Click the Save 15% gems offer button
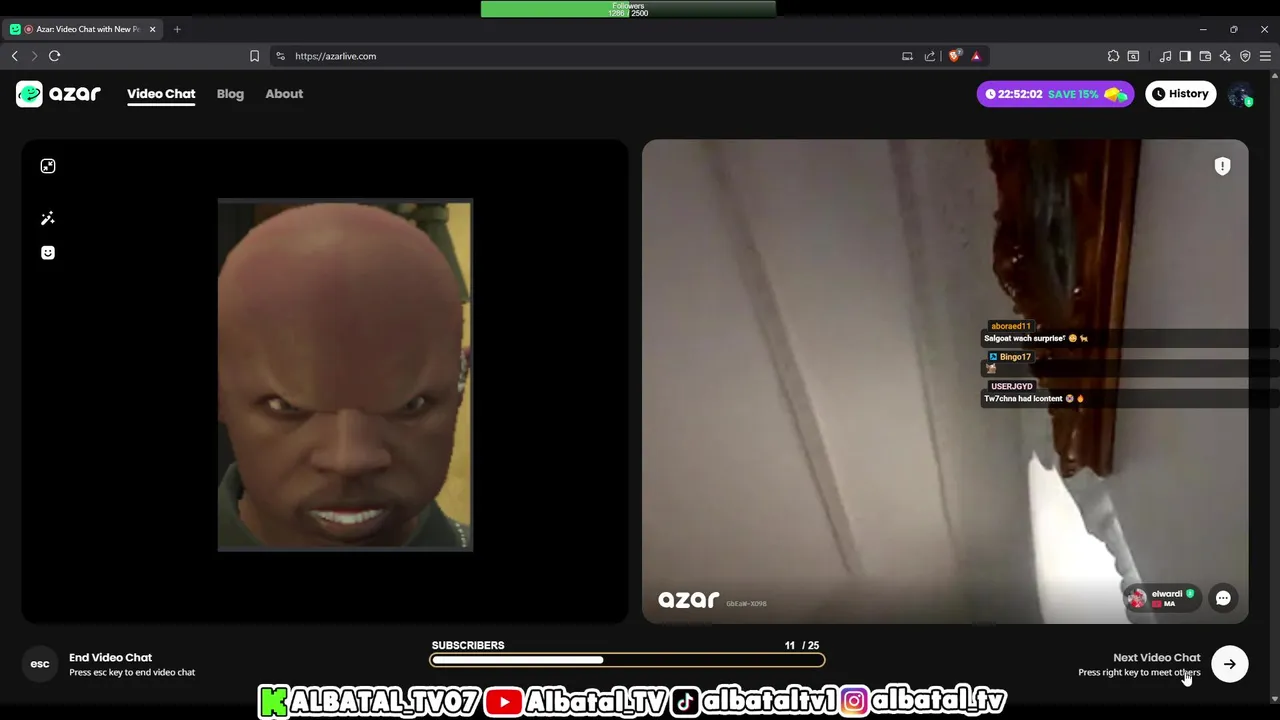 [1055, 94]
